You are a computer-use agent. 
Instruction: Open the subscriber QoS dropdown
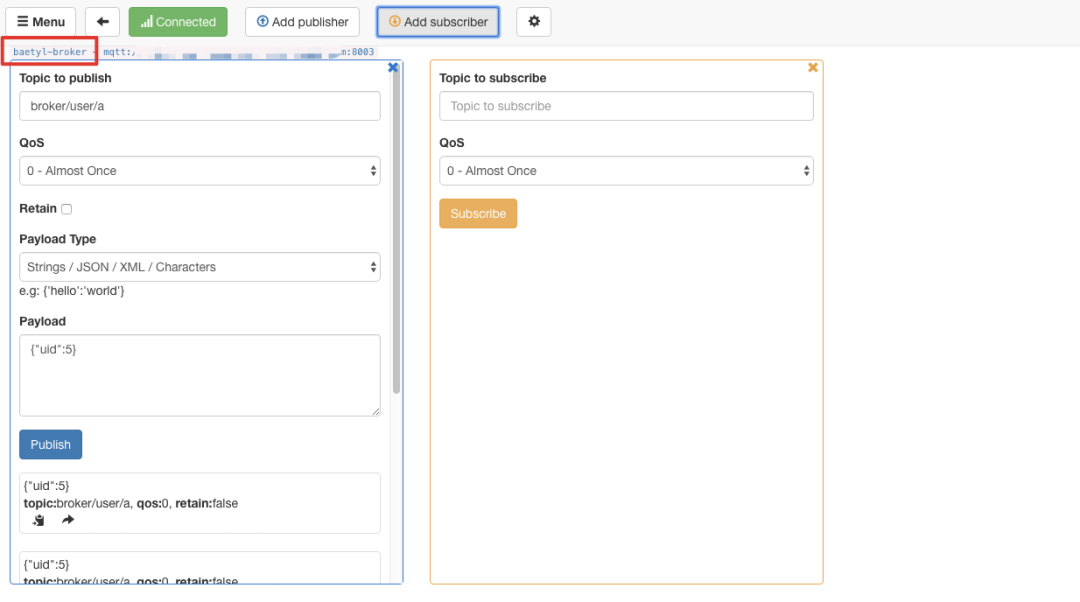[x=626, y=171]
